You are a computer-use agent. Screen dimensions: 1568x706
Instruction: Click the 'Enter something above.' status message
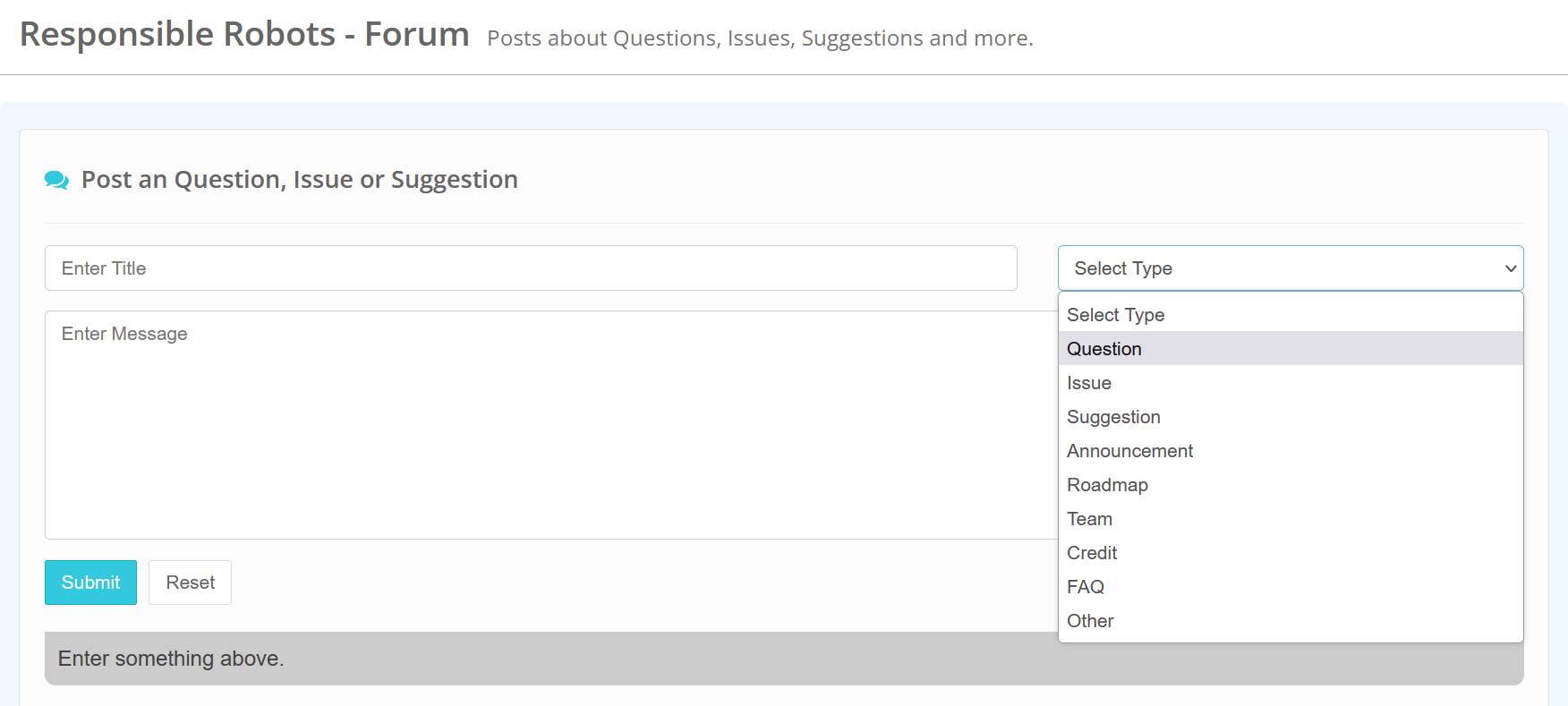[x=171, y=659]
